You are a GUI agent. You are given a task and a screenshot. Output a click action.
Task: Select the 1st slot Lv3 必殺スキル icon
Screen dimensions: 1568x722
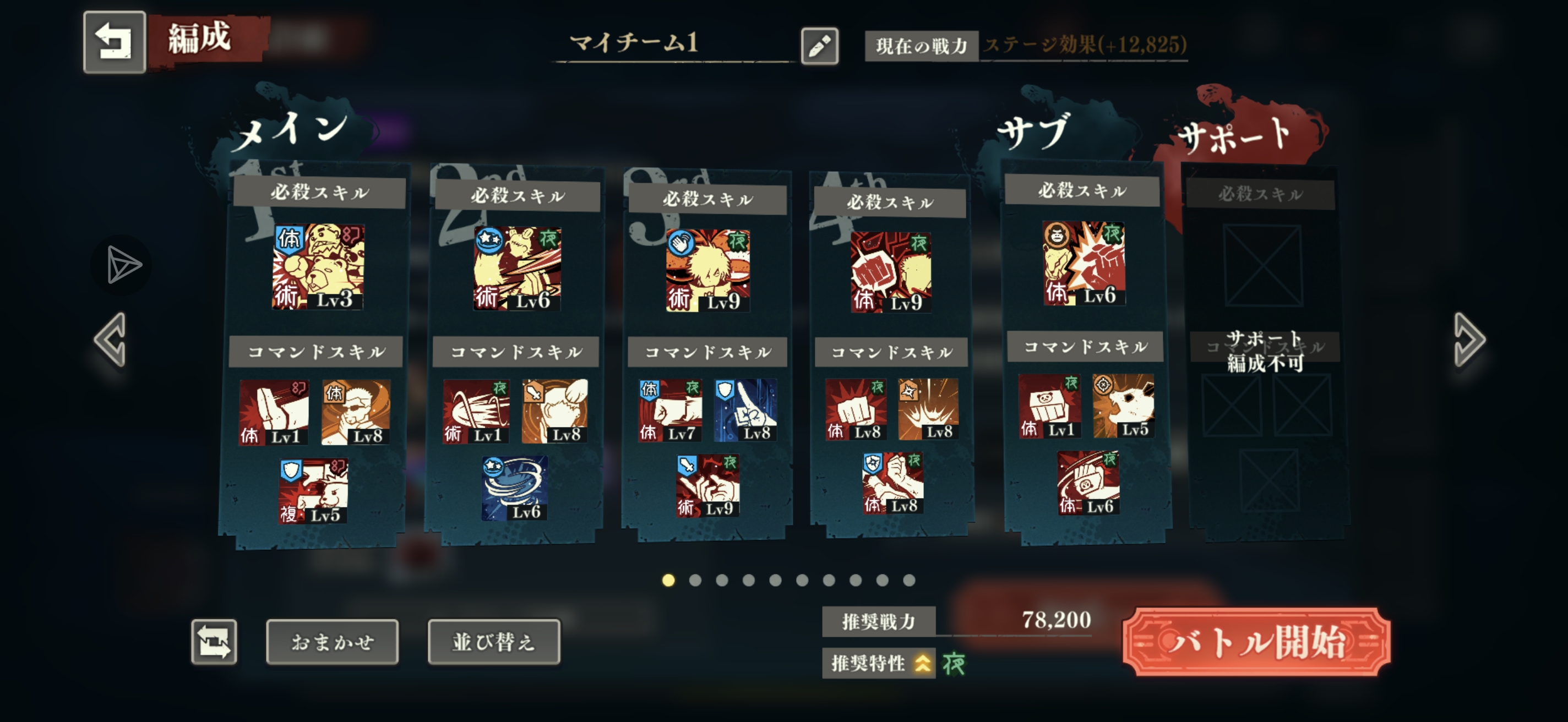pos(318,266)
